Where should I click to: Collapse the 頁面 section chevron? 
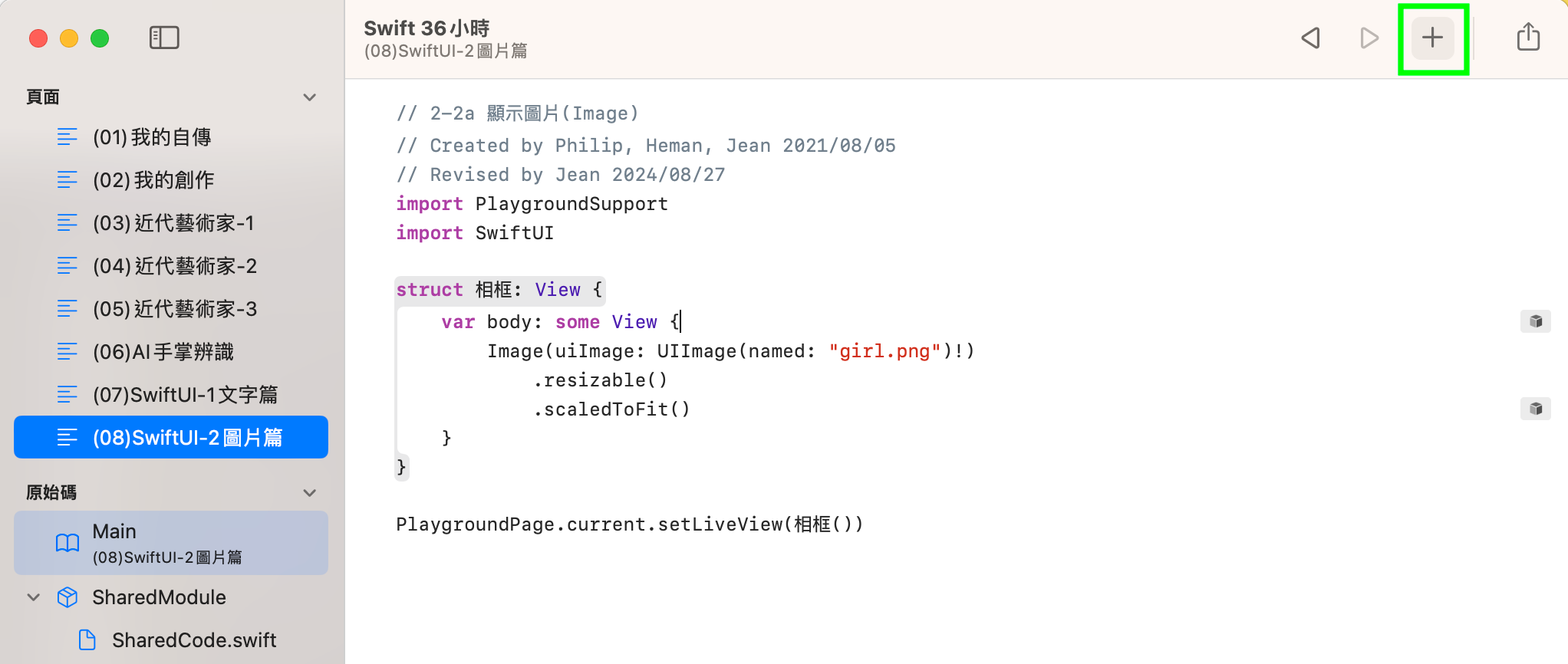310,97
